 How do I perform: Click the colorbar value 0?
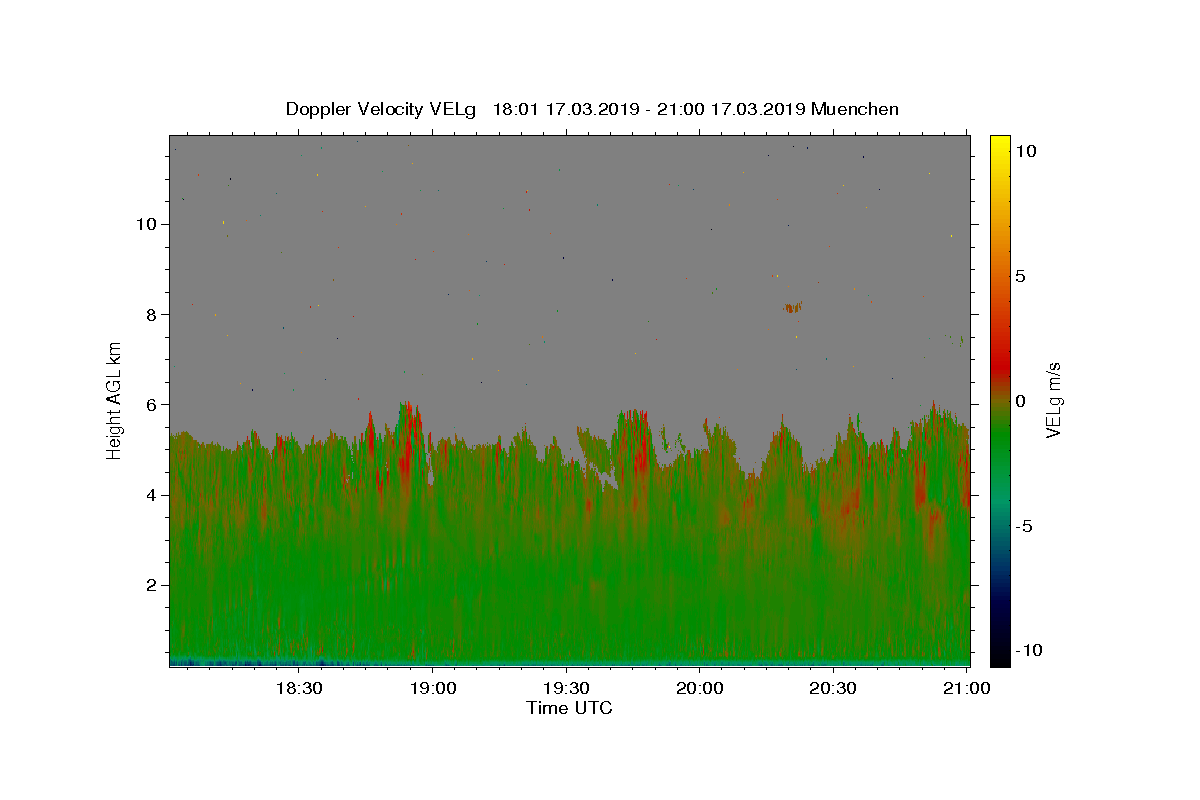1020,401
